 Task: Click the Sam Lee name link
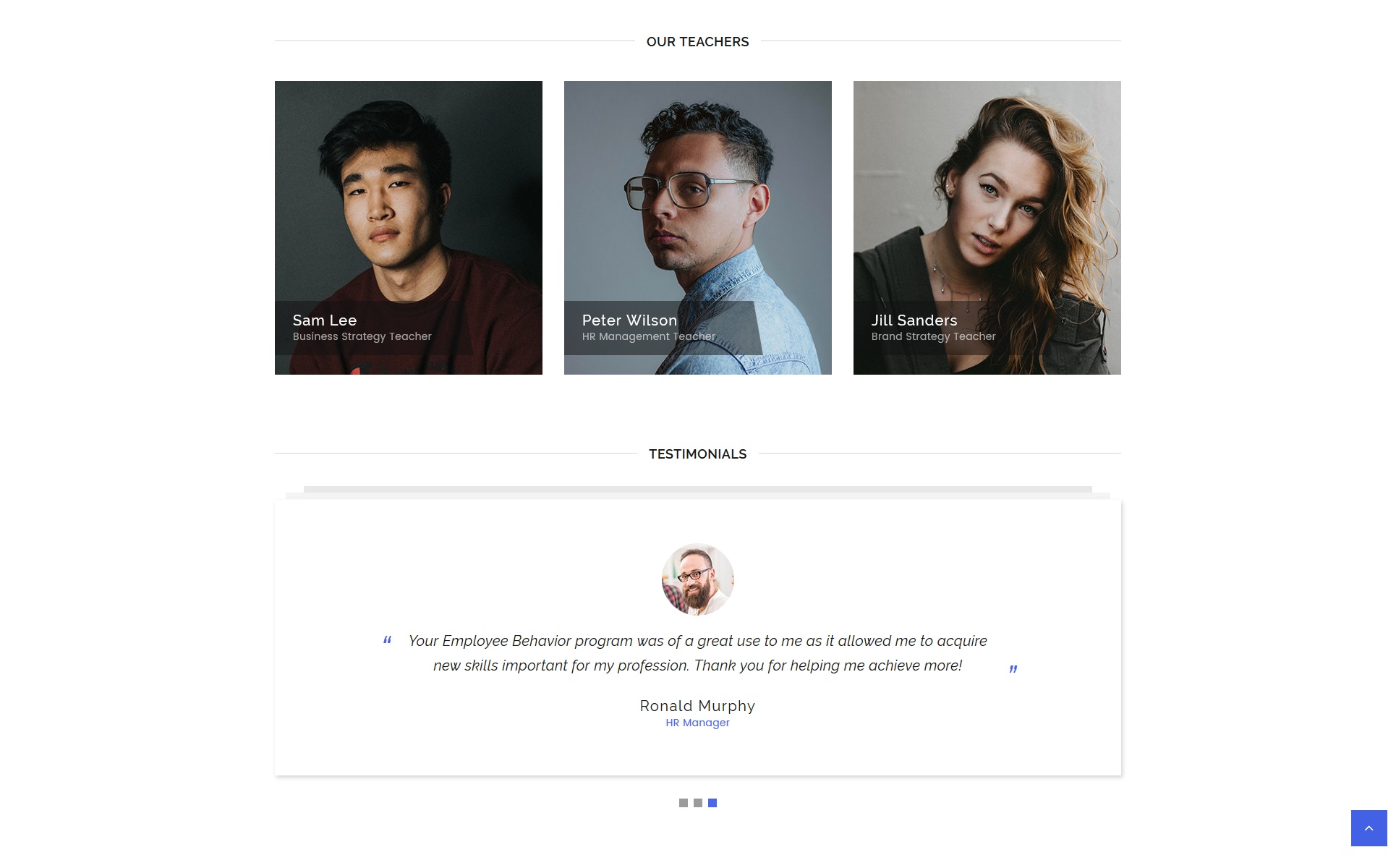tap(325, 320)
